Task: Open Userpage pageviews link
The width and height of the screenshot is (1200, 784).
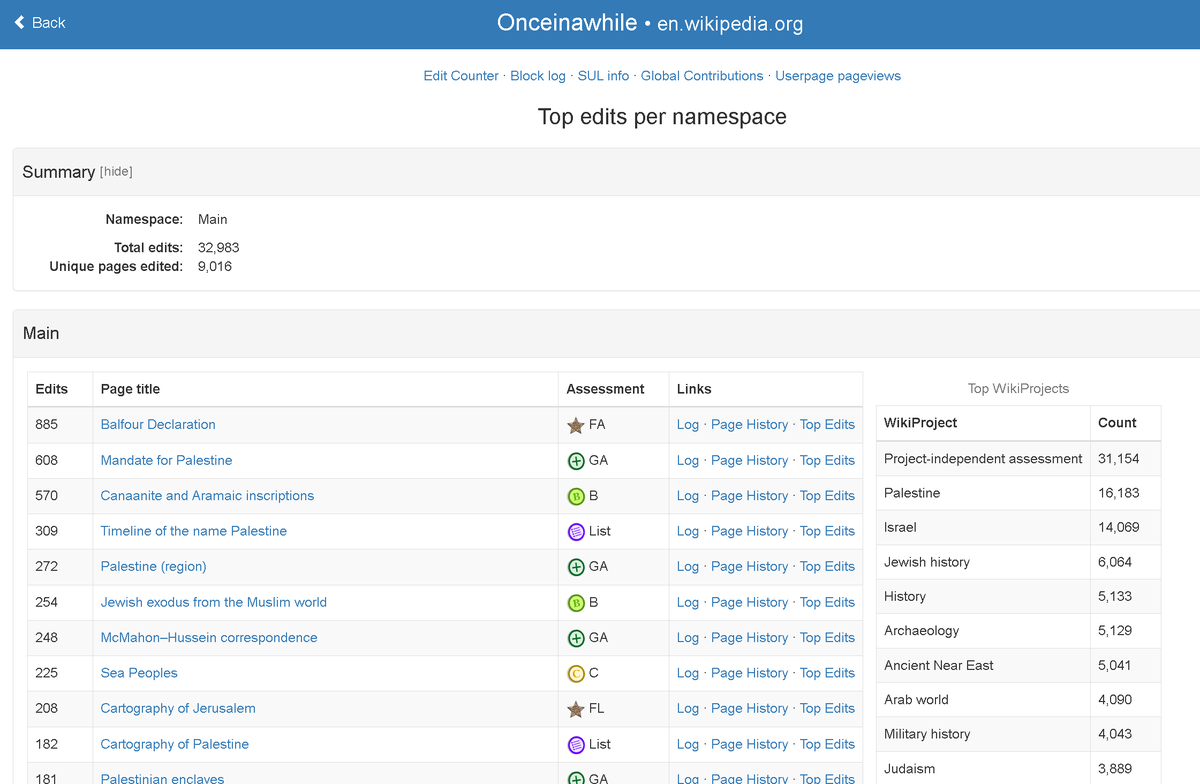Action: coord(838,76)
